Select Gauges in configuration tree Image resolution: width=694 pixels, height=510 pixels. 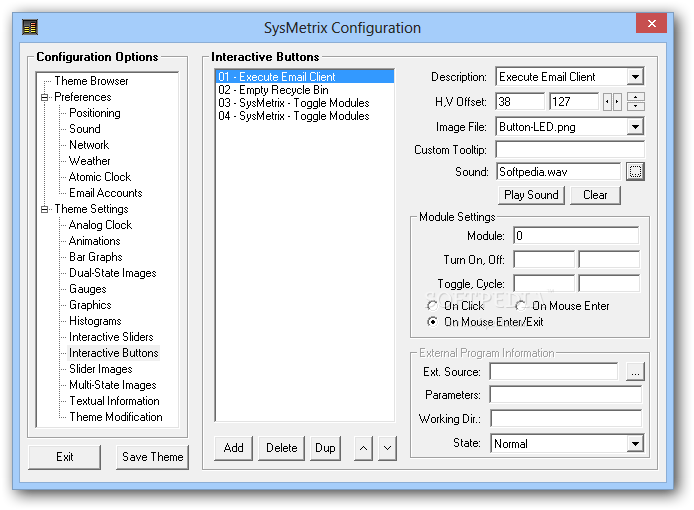click(88, 289)
